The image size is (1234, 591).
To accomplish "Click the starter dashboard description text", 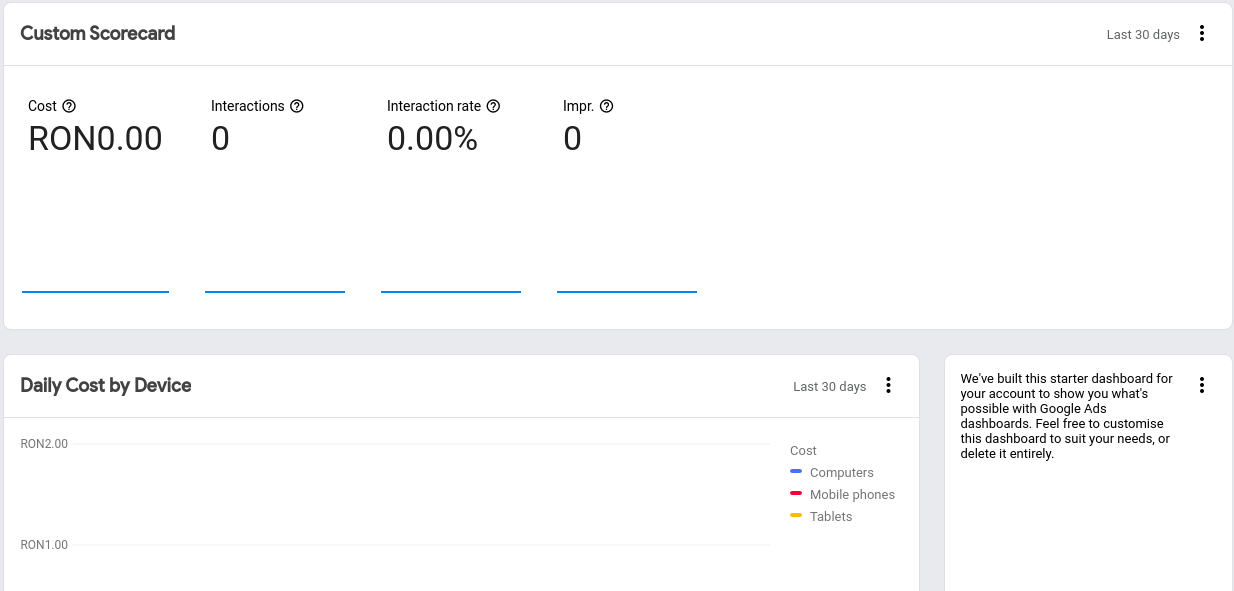I will coord(1066,416).
